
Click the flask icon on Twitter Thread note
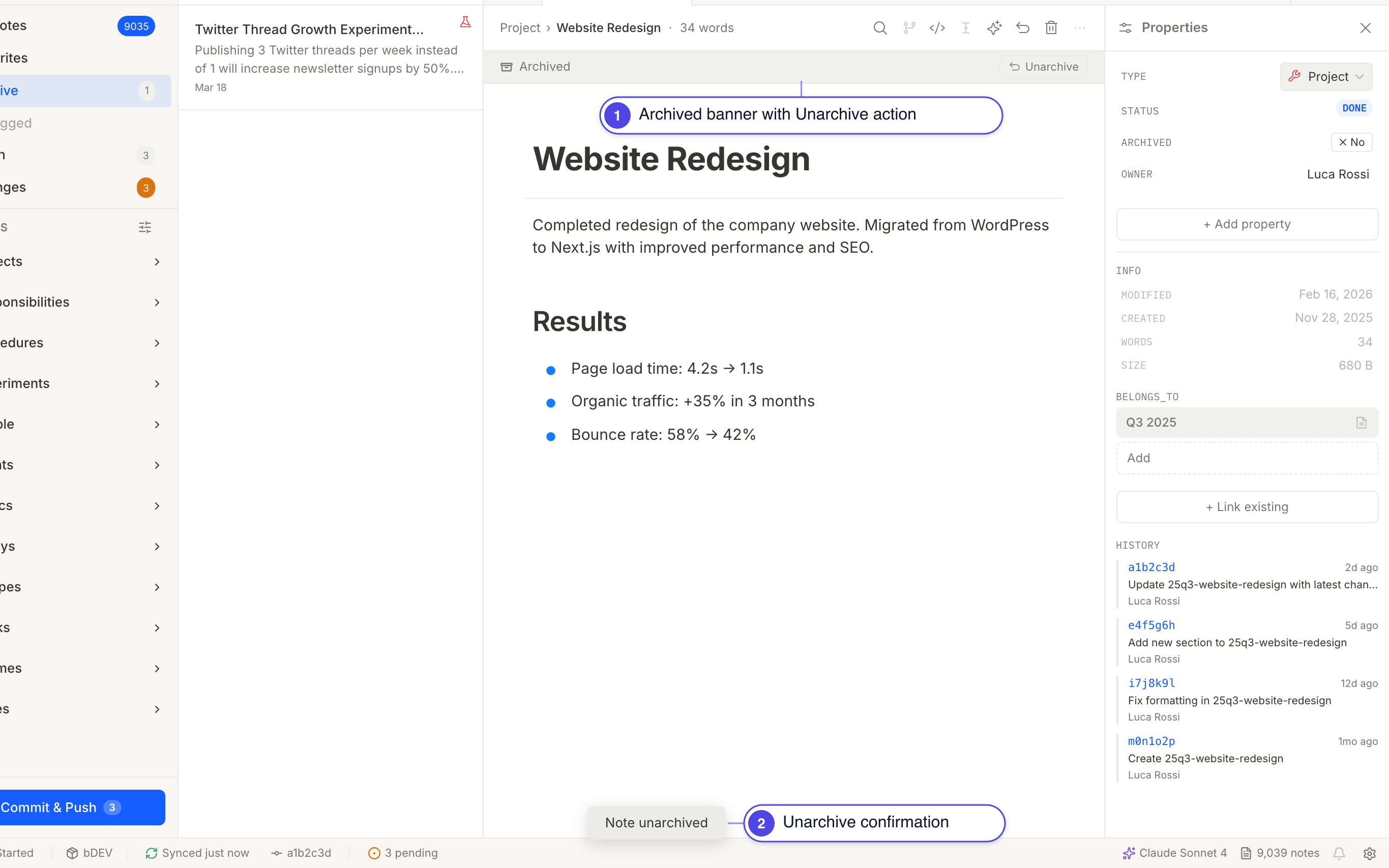click(x=465, y=22)
